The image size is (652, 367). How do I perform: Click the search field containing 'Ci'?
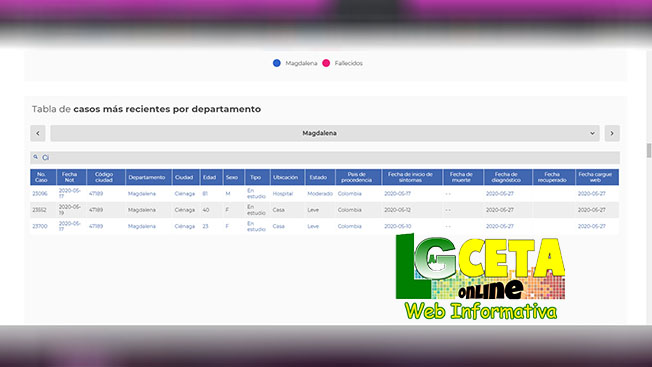click(x=325, y=158)
